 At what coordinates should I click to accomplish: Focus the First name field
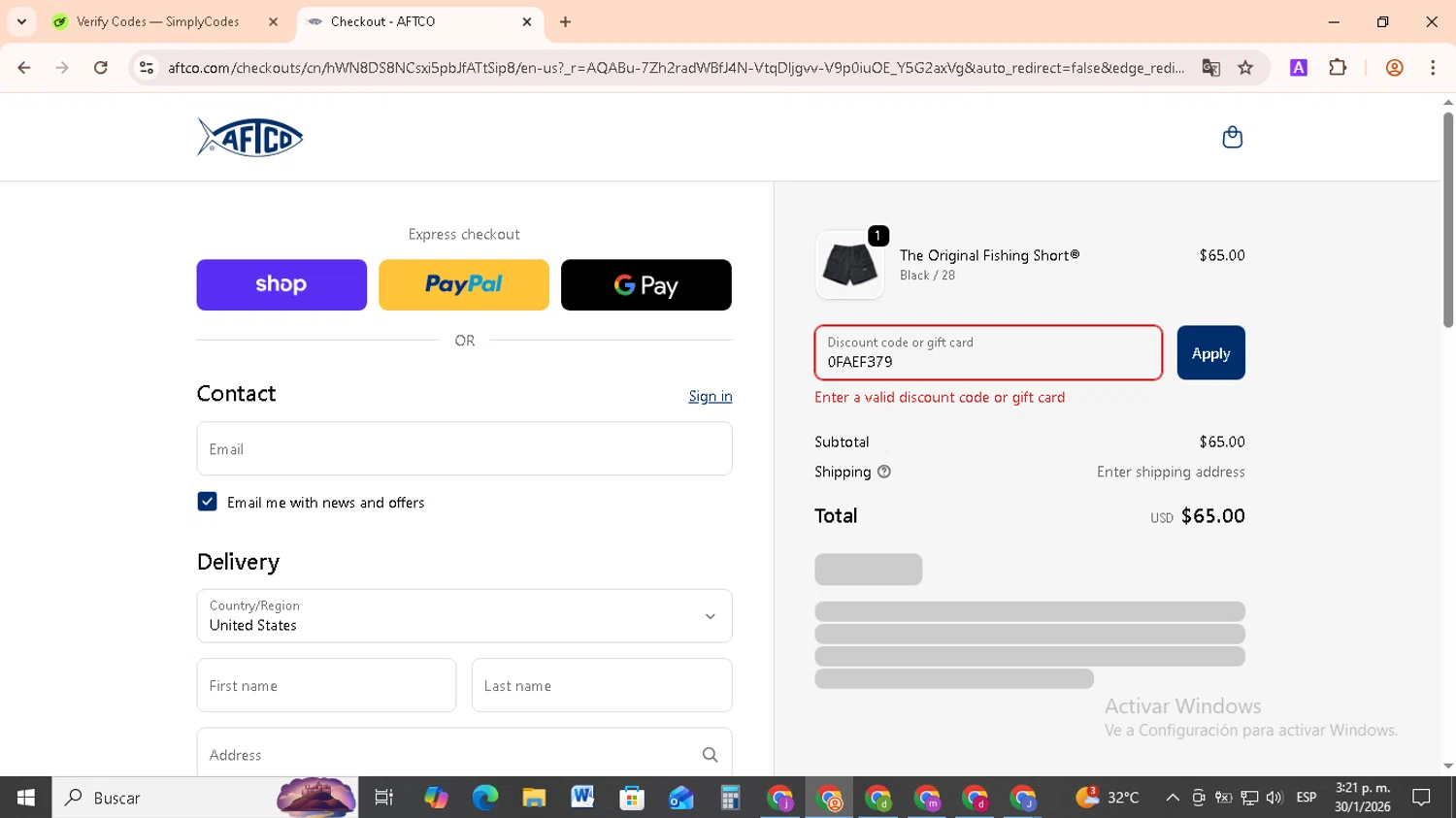(x=326, y=685)
